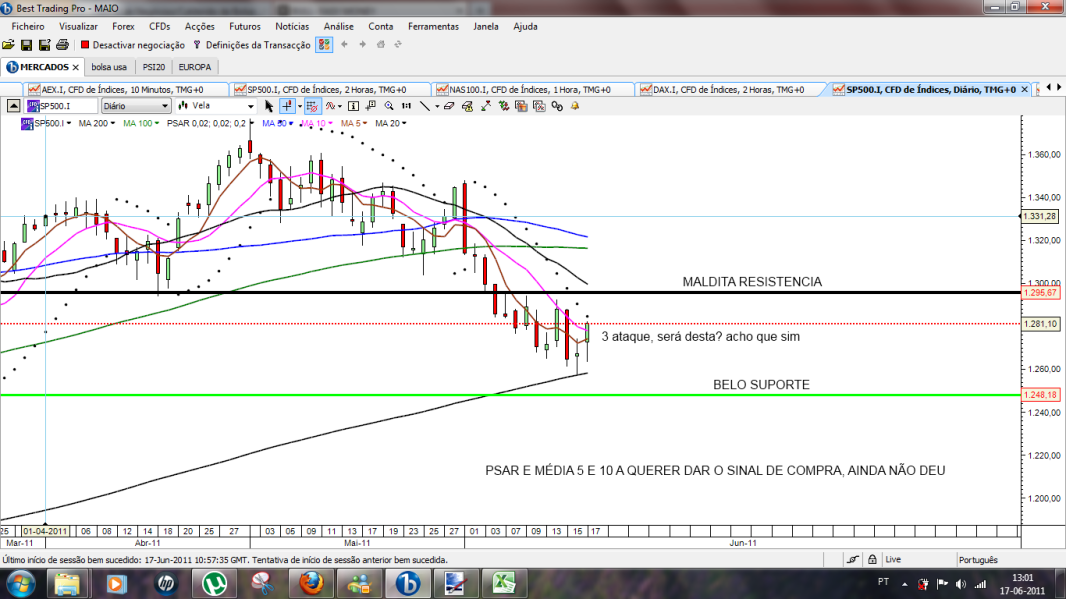Open the indicators icon on the chart toolbar
Viewport: 1066px width, 599px height.
[x=329, y=105]
